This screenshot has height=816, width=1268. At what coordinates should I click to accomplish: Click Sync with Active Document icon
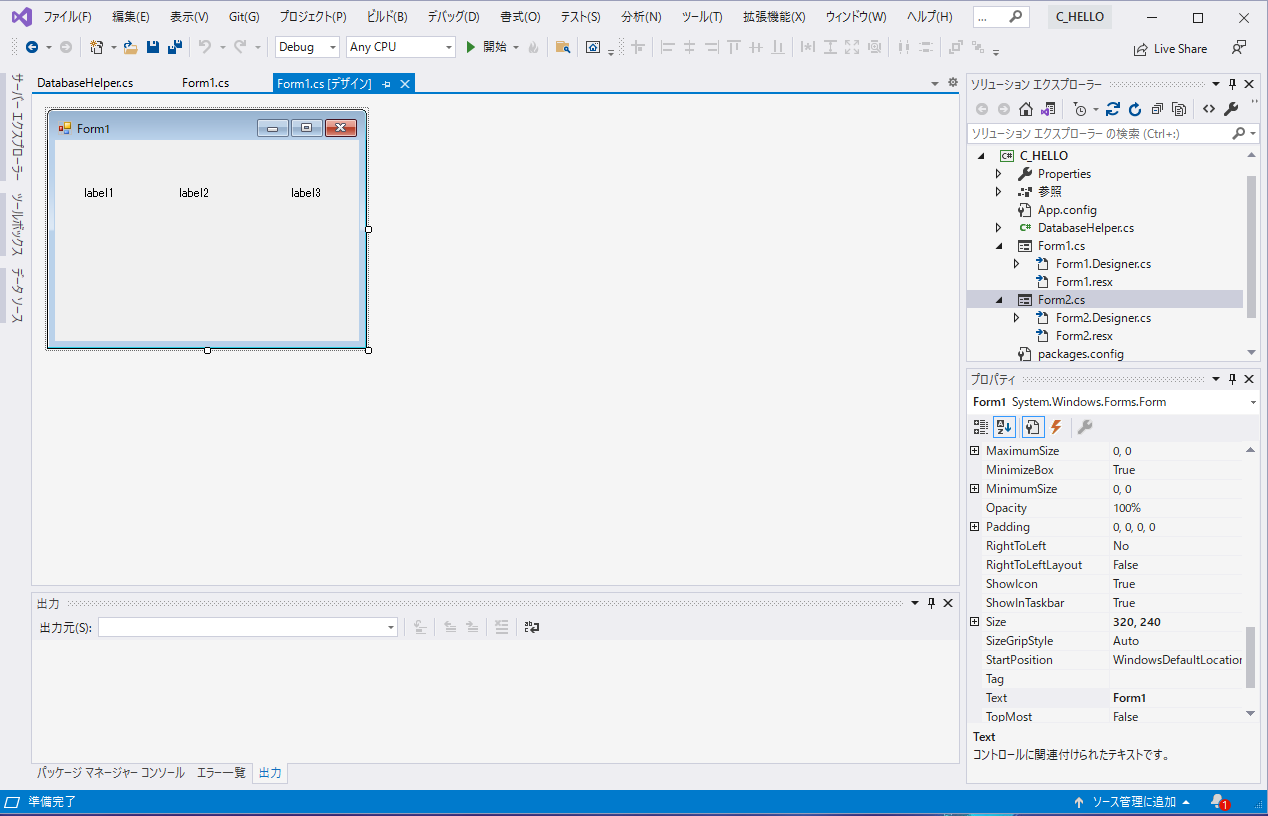1113,109
